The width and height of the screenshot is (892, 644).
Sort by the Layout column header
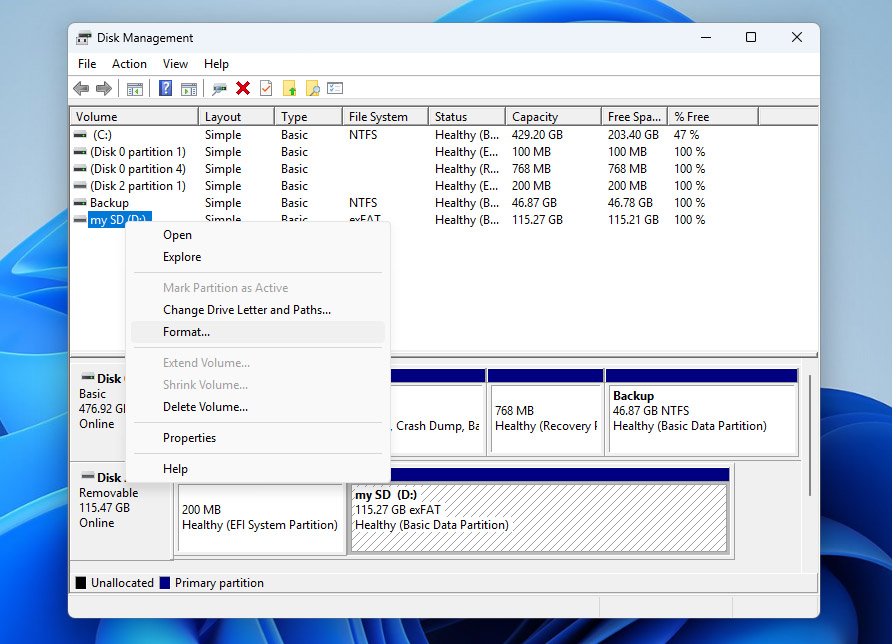click(x=236, y=117)
